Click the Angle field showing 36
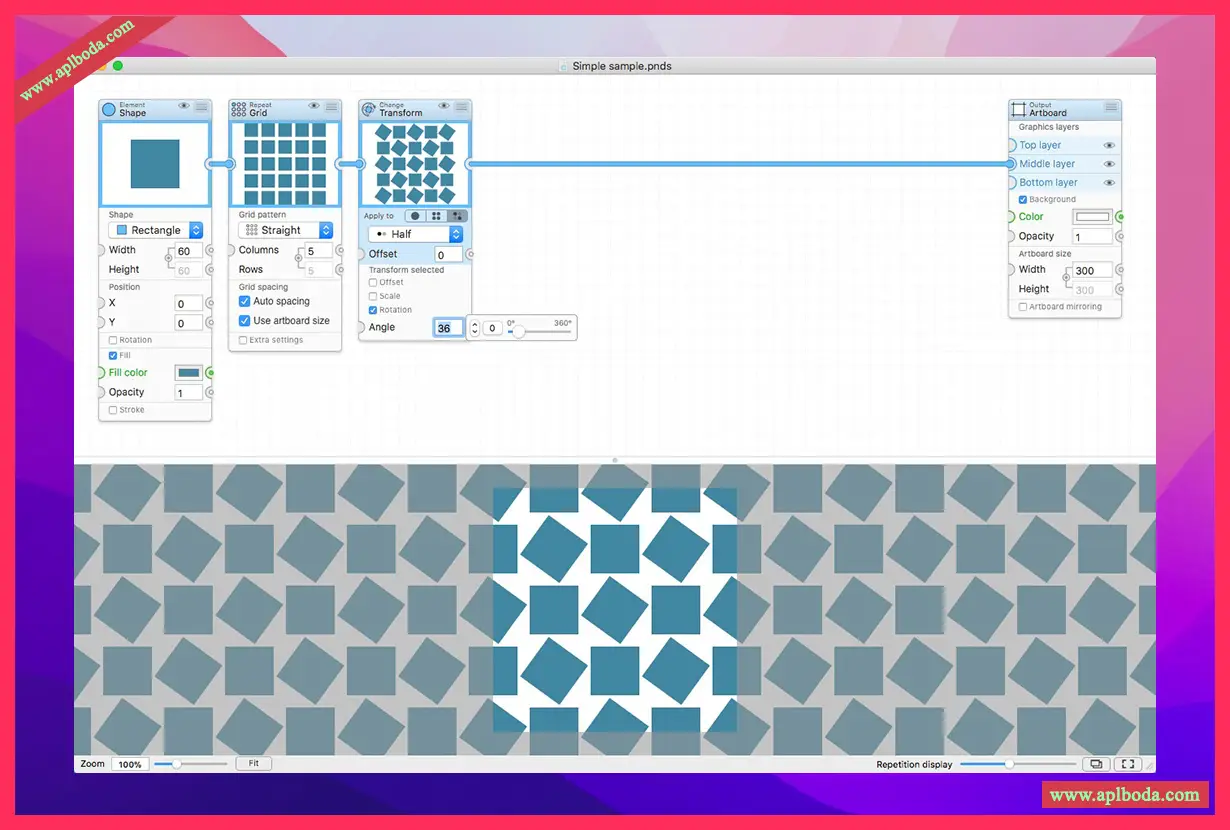 click(x=448, y=328)
